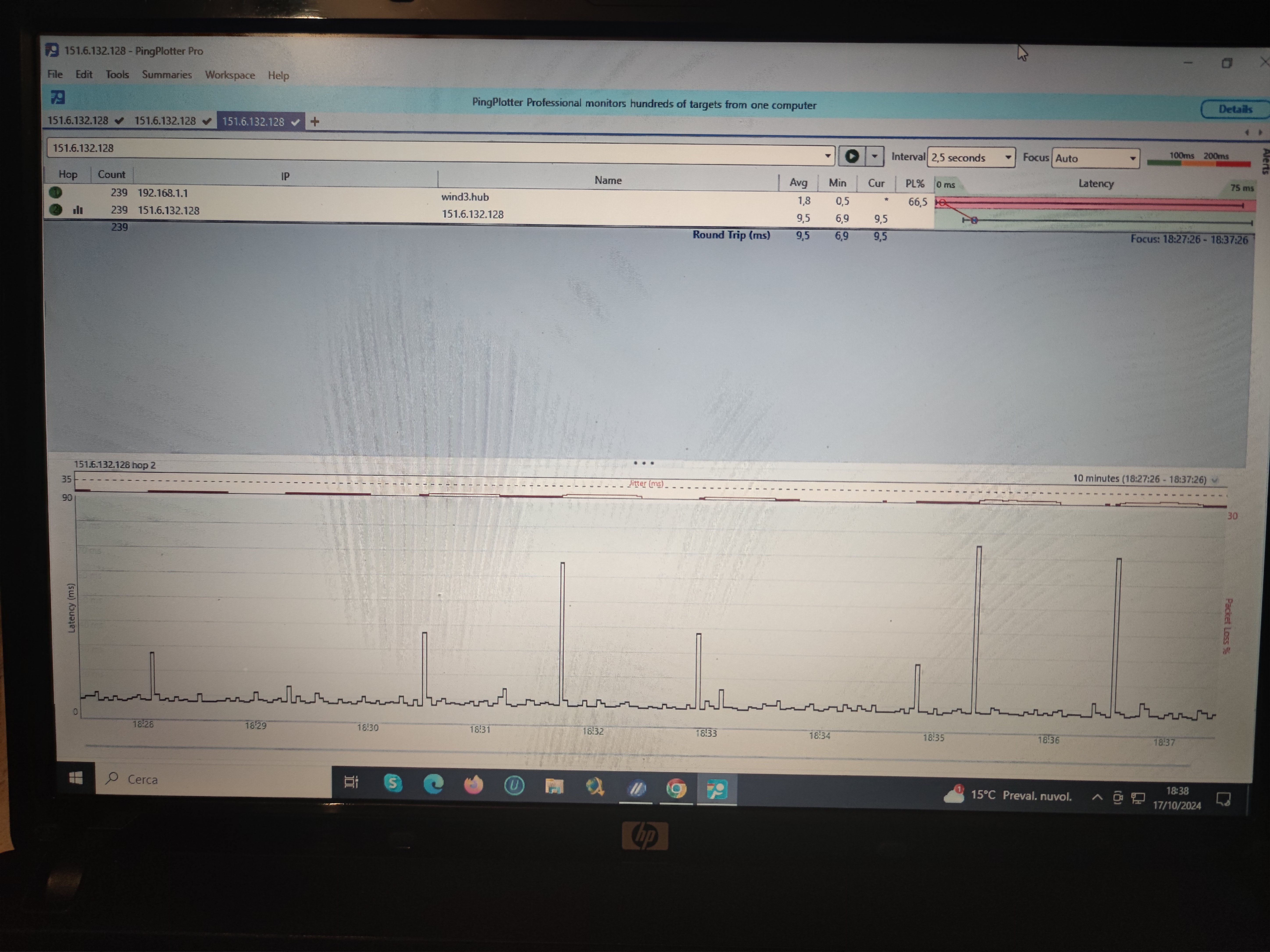Viewport: 1270px width, 952px height.
Task: Open Google Chrome from the taskbar
Action: click(x=676, y=789)
